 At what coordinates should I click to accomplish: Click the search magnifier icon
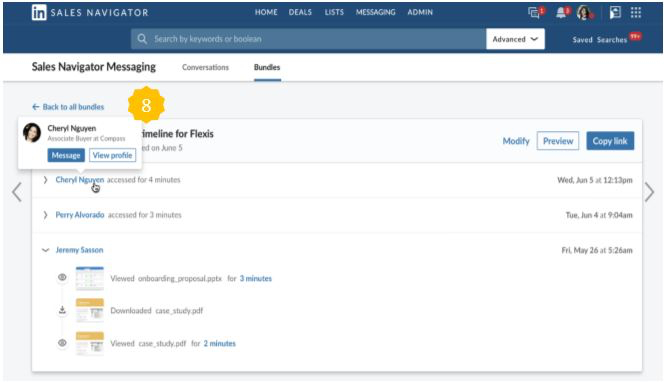142,39
